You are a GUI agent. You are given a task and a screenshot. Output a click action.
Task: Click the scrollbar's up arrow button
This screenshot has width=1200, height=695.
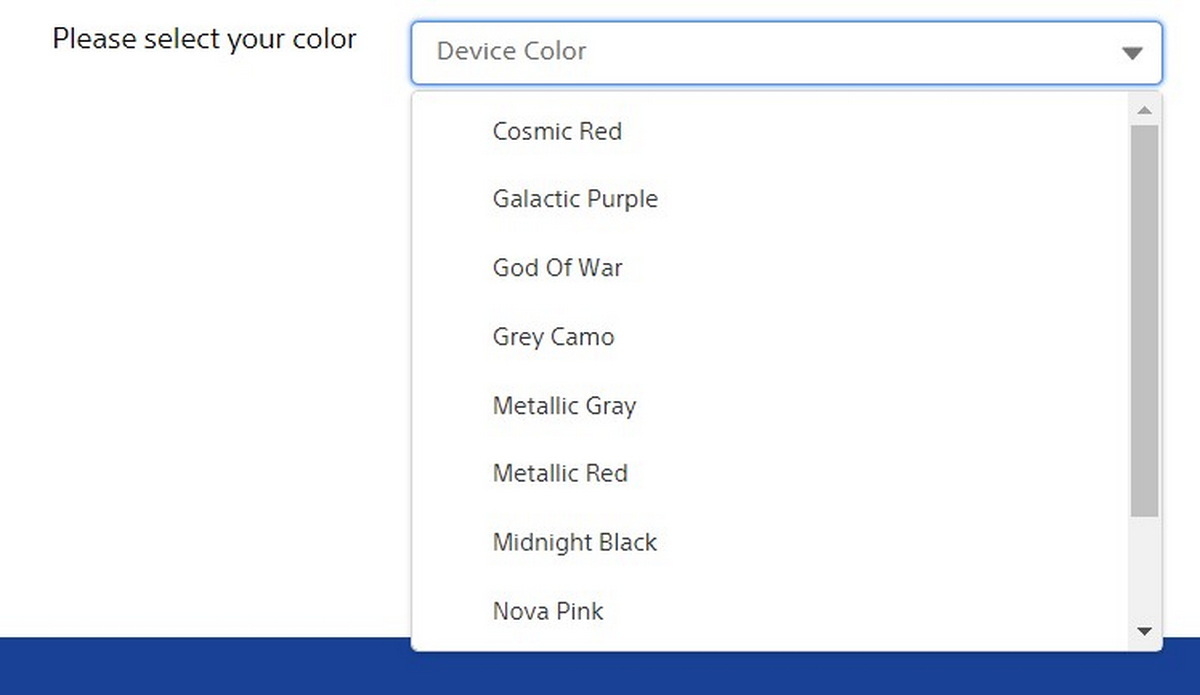click(1145, 109)
